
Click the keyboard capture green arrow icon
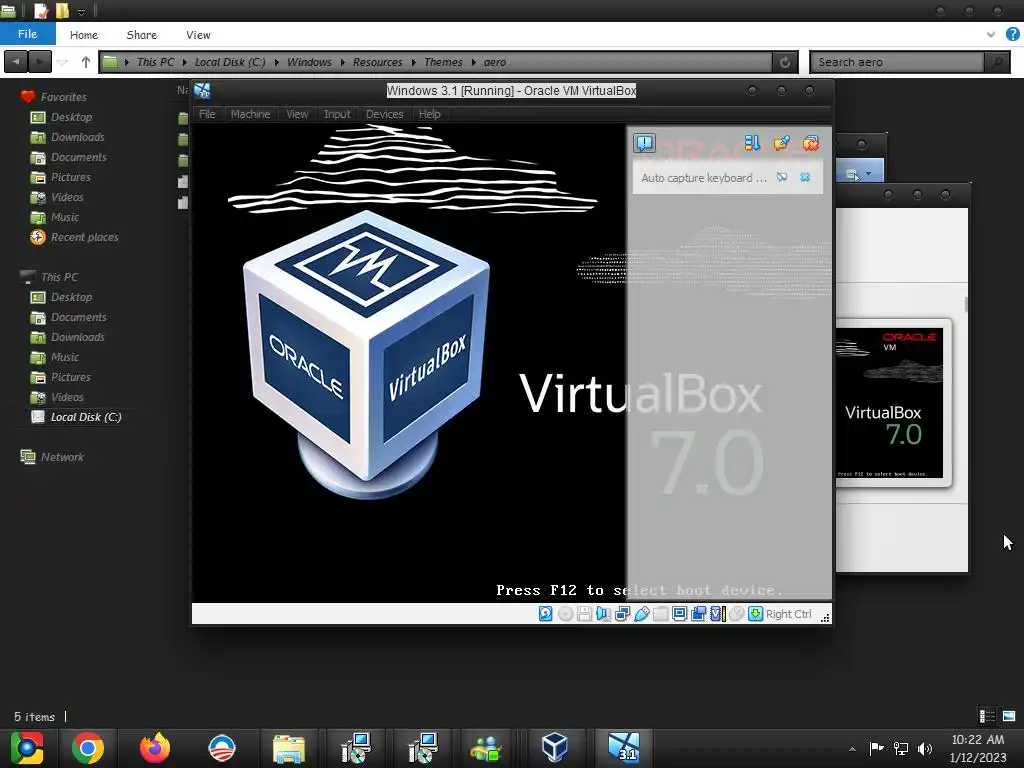756,614
